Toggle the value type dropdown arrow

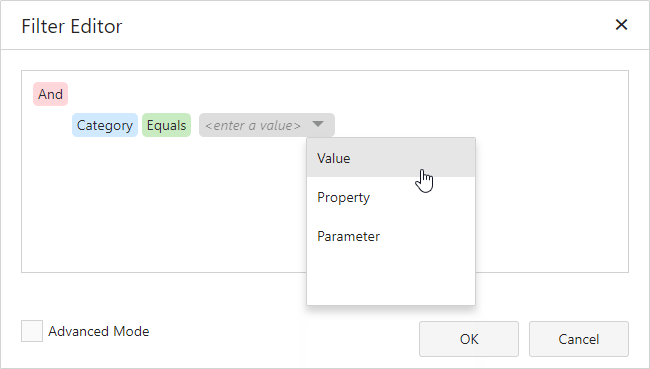[x=318, y=124]
